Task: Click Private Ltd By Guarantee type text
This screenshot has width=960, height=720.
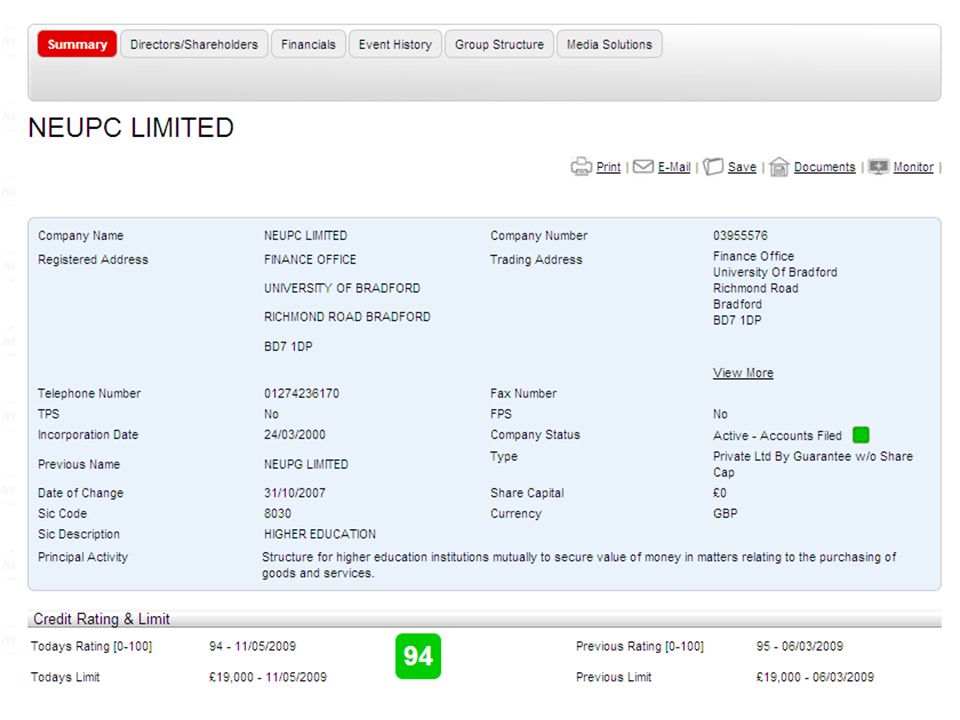Action: pos(813,464)
